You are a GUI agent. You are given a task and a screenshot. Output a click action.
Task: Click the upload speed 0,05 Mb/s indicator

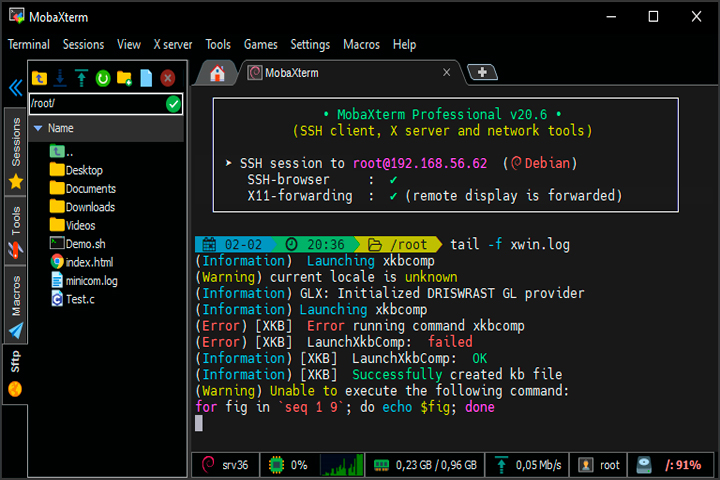tap(528, 465)
